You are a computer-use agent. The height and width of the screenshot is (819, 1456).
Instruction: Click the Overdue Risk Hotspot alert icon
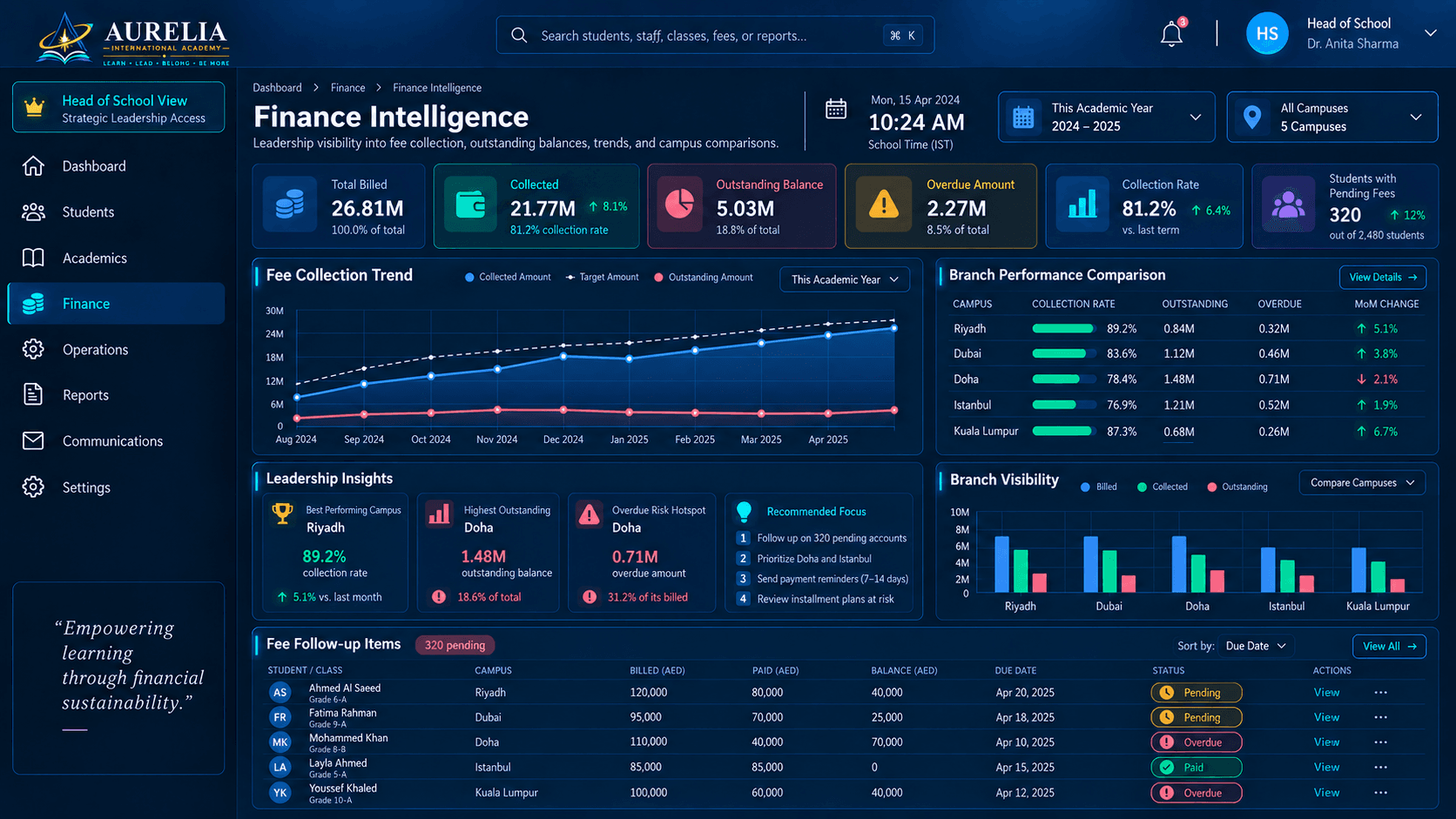(590, 514)
